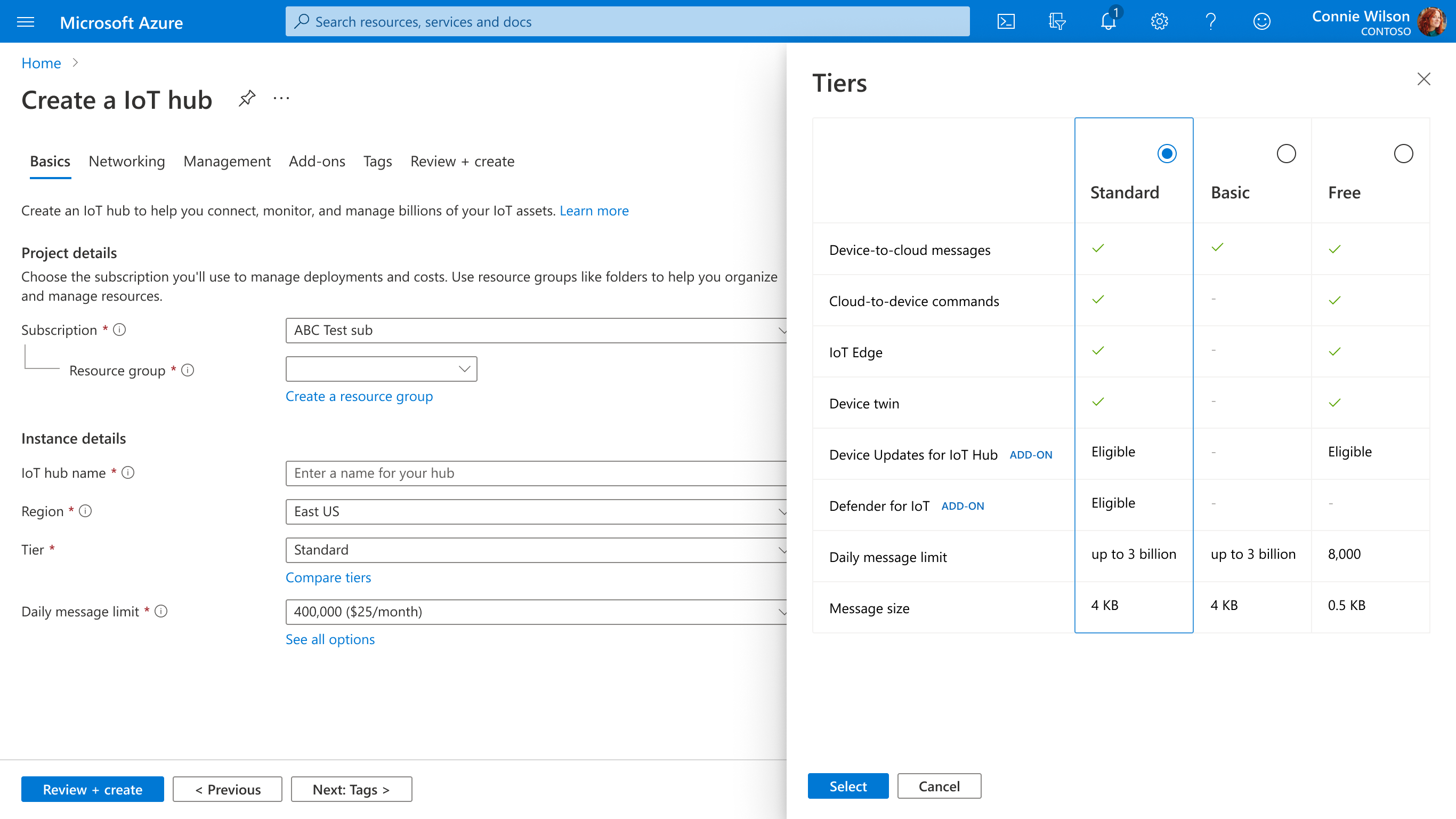1456x819 pixels.
Task: Show info tooltip for Daily message limit
Action: click(161, 612)
